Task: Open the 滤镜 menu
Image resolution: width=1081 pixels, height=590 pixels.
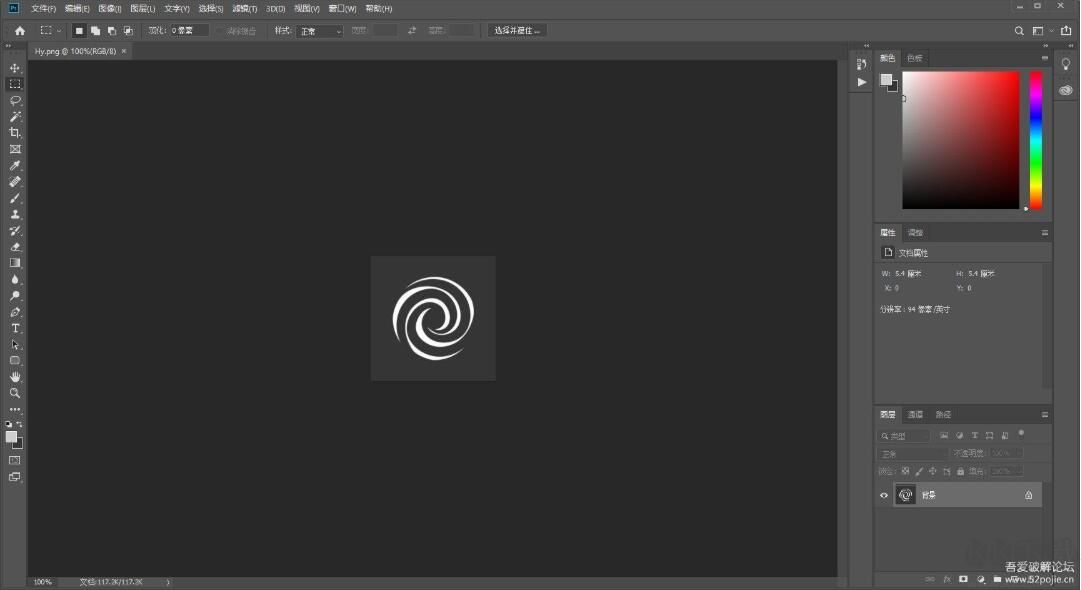Action: (x=243, y=9)
